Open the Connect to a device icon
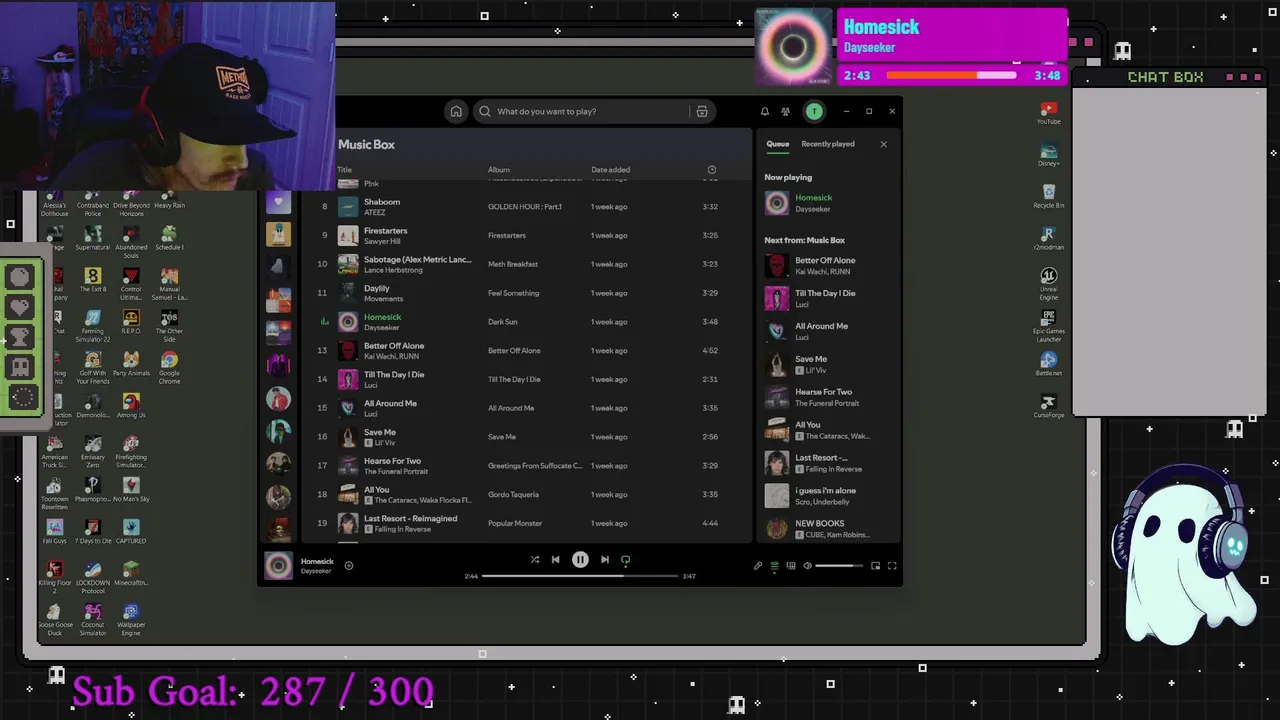This screenshot has height=720, width=1280. [791, 566]
